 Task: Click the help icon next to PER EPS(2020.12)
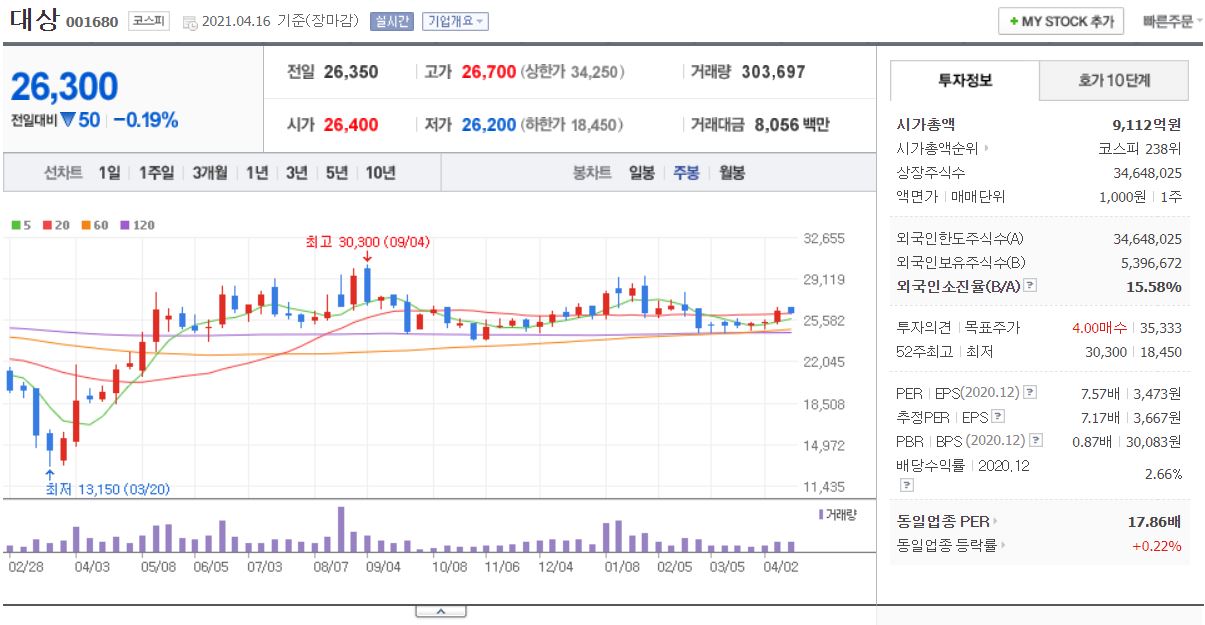1031,392
